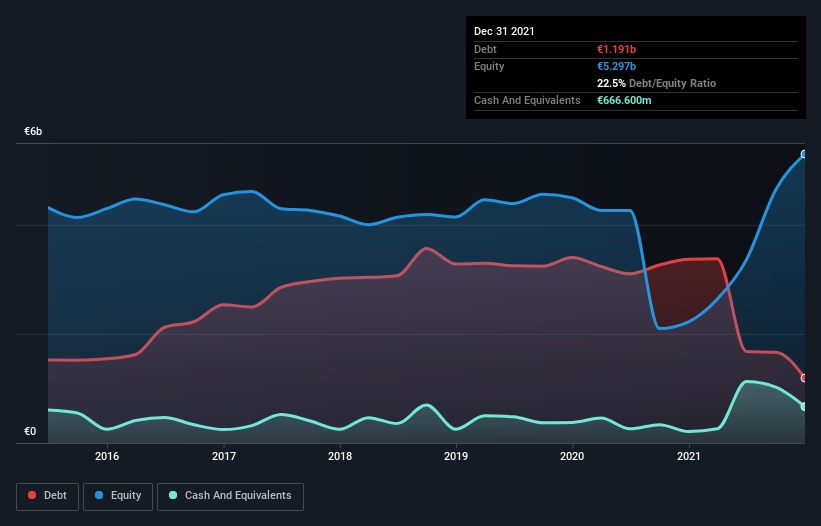Click the 2017 x-axis label
Viewport: 821px width, 526px height.
click(x=224, y=456)
